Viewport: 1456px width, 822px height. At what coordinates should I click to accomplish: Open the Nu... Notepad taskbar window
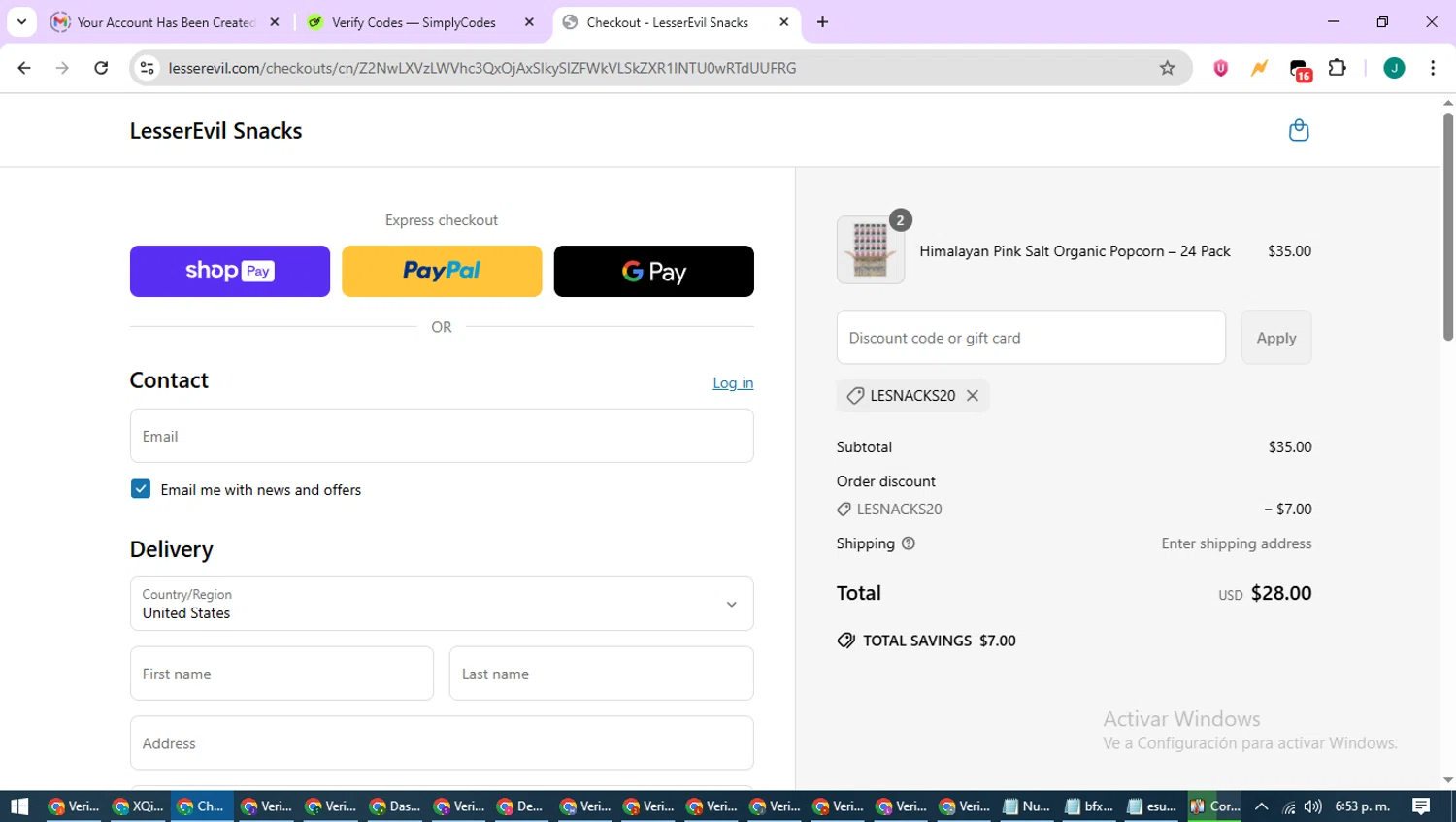1026,806
